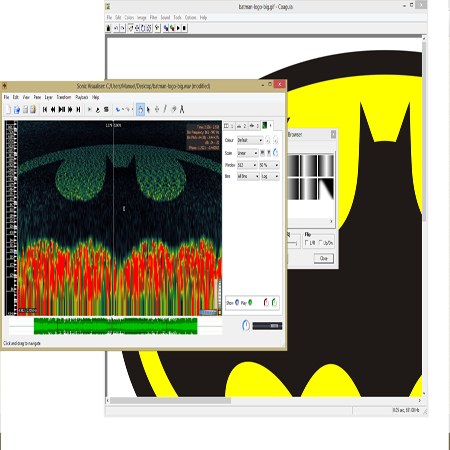Open Sonic Visualiser Layer menu
The width and height of the screenshot is (450, 450).
click(49, 97)
